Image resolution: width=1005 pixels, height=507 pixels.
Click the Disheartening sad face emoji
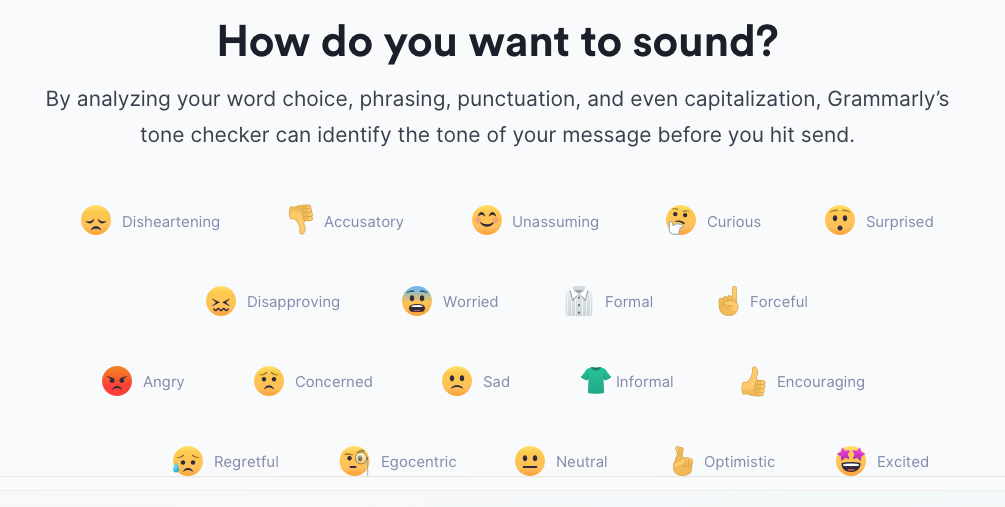point(96,221)
